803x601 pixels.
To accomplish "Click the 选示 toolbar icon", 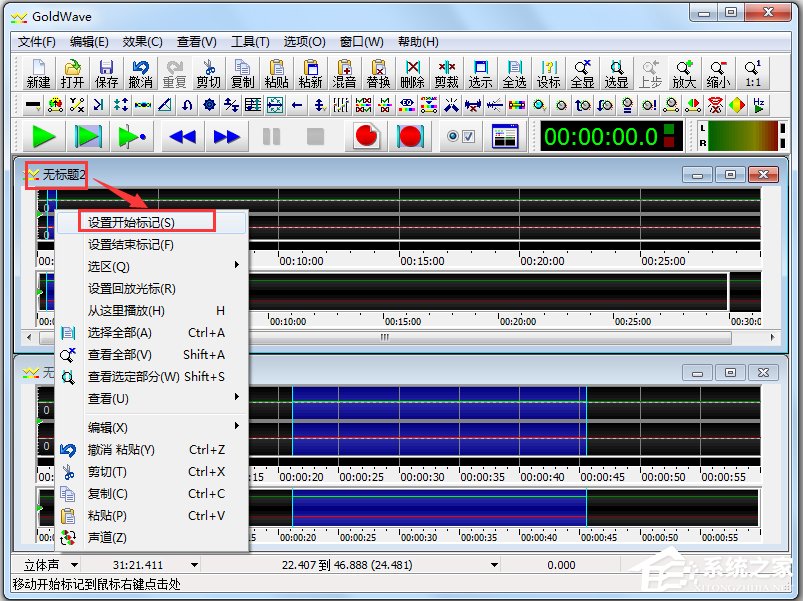I will pos(480,73).
